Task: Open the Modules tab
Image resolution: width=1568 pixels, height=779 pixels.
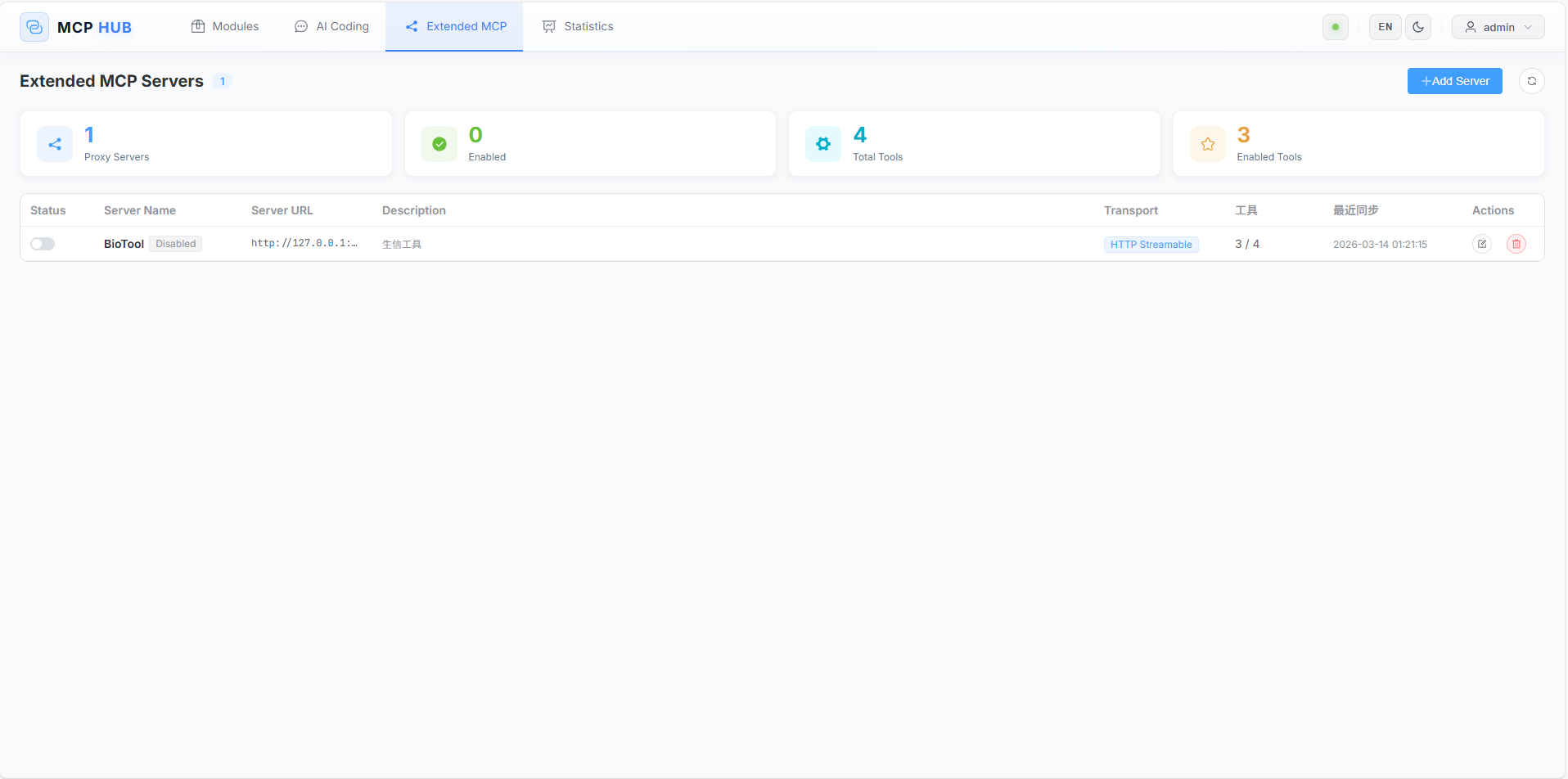Action: click(225, 26)
